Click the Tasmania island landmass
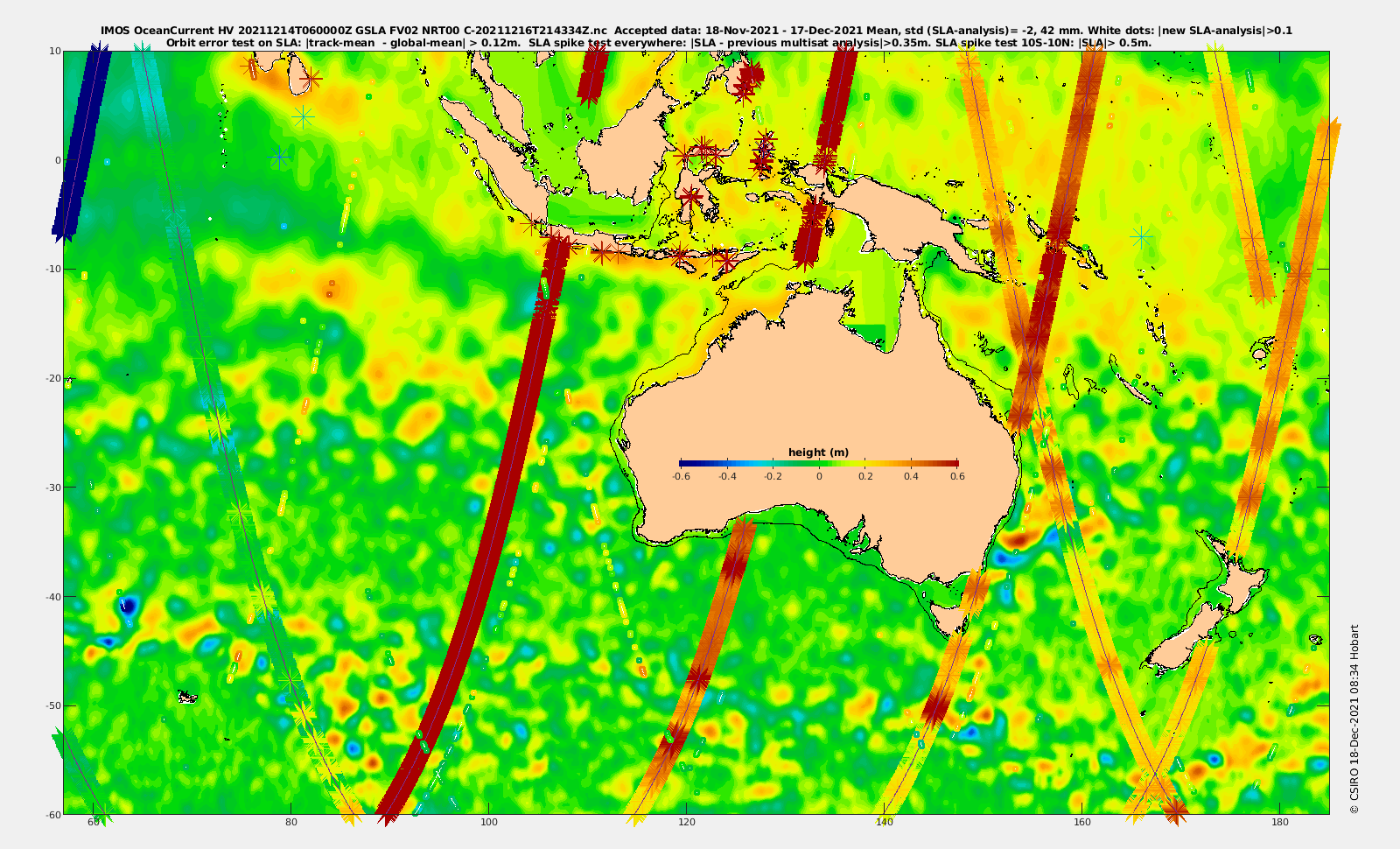Image resolution: width=1400 pixels, height=849 pixels. pyautogui.click(x=951, y=618)
